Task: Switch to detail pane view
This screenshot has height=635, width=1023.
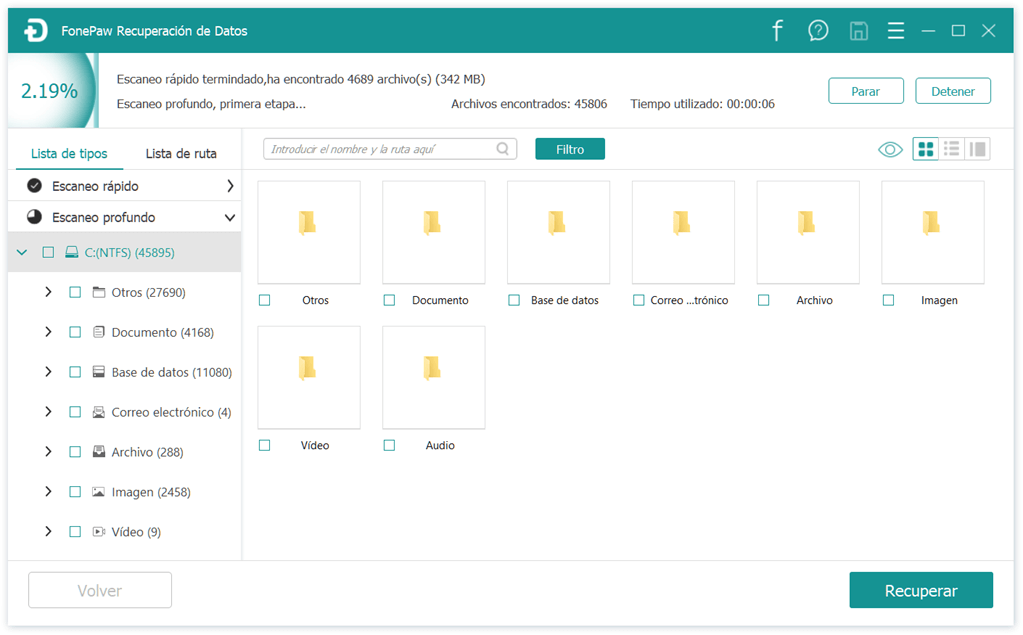Action: coord(978,150)
